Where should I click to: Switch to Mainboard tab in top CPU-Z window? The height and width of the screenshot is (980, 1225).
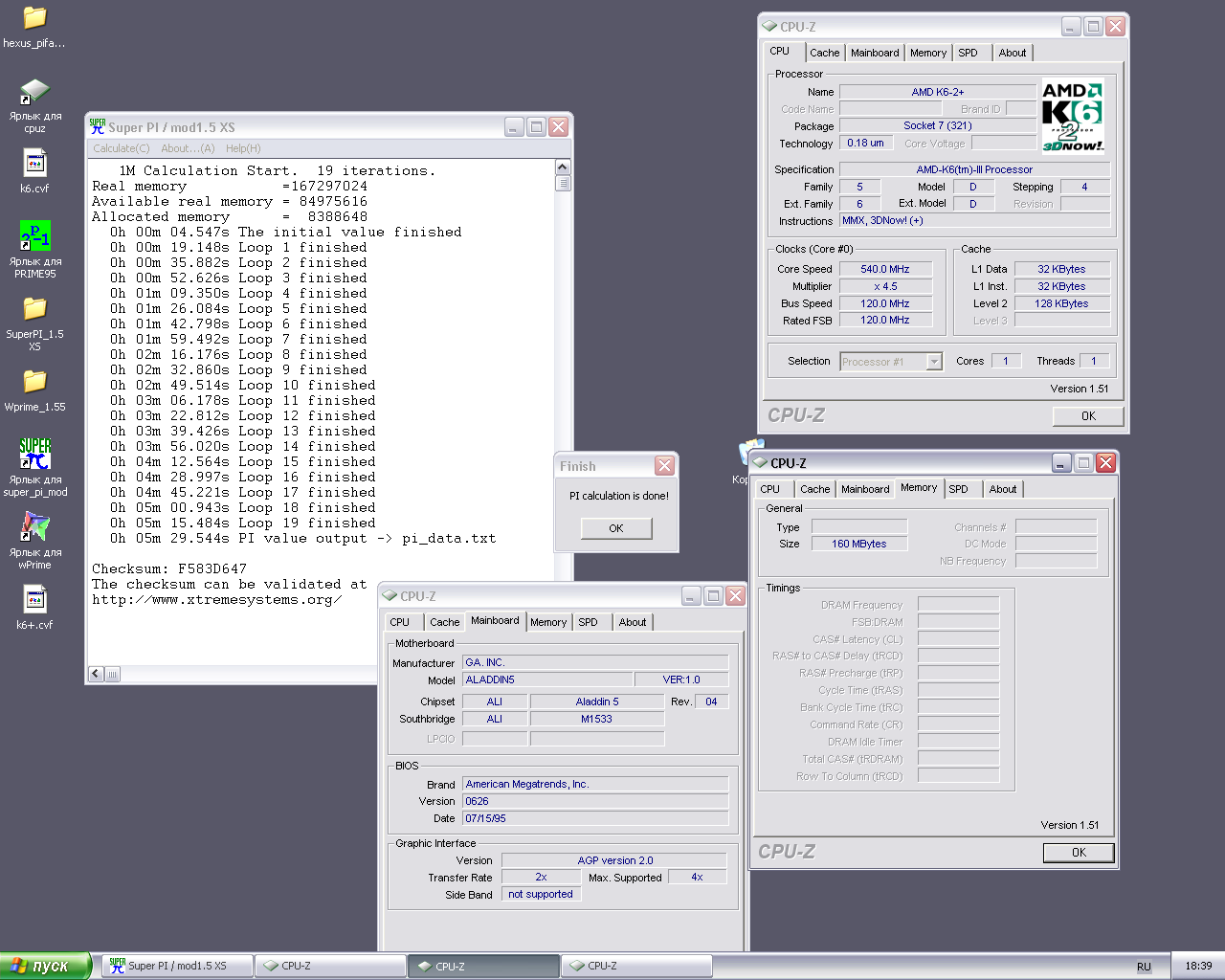point(875,54)
